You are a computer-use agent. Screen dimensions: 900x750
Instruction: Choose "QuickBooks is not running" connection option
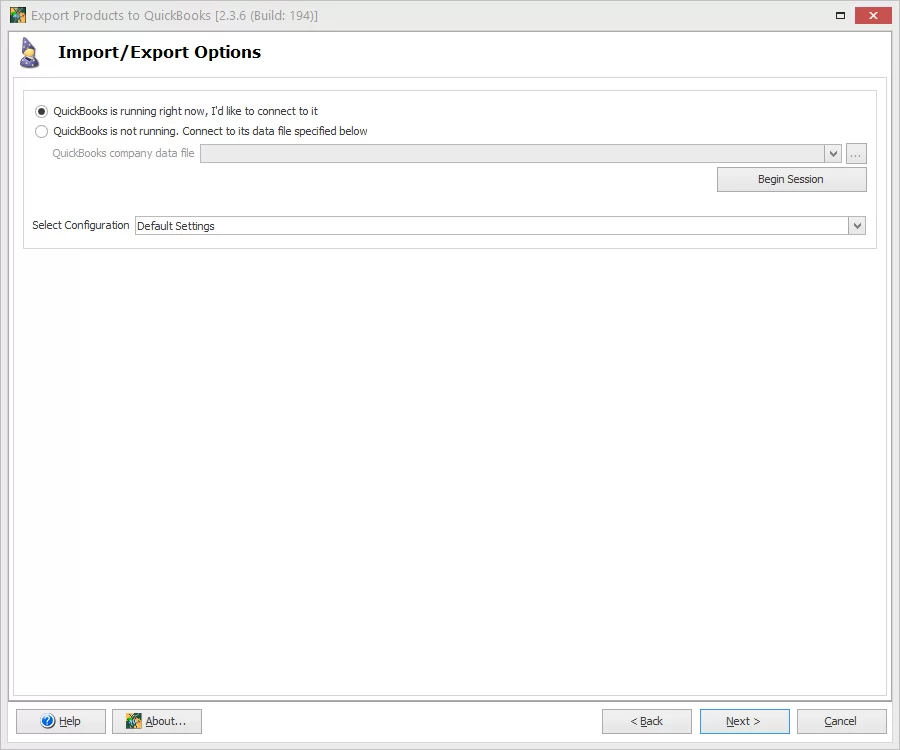(41, 131)
